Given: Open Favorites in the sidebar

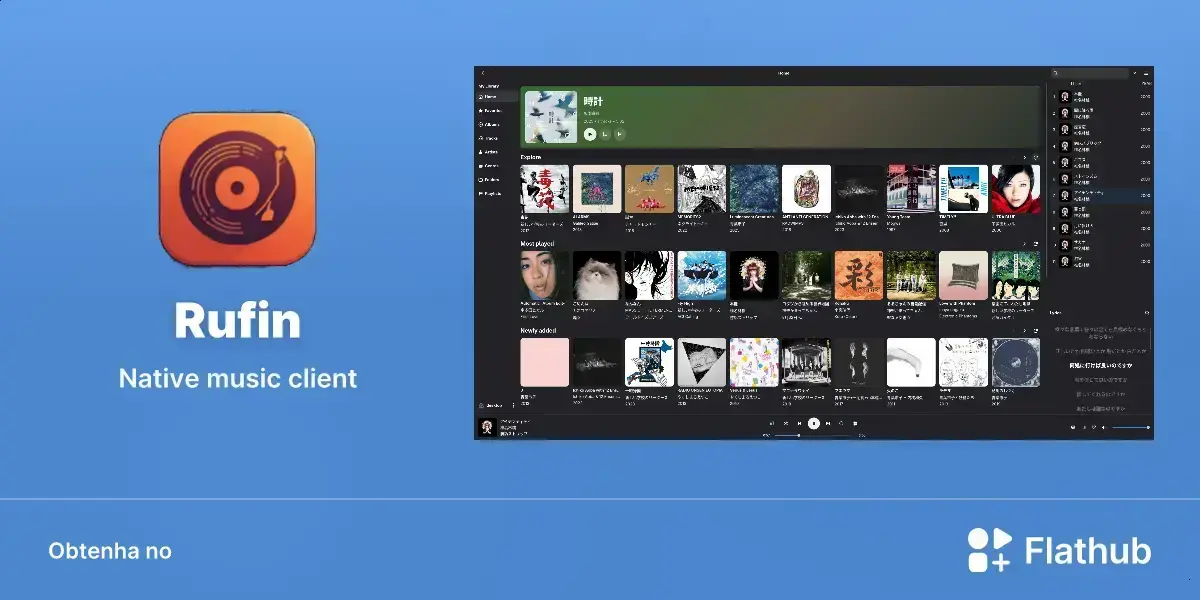Looking at the screenshot, I should (497, 110).
